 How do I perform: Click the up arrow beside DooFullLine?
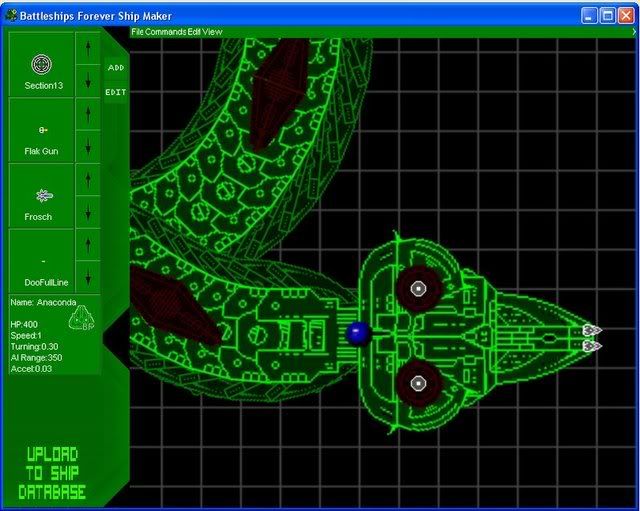(88, 244)
